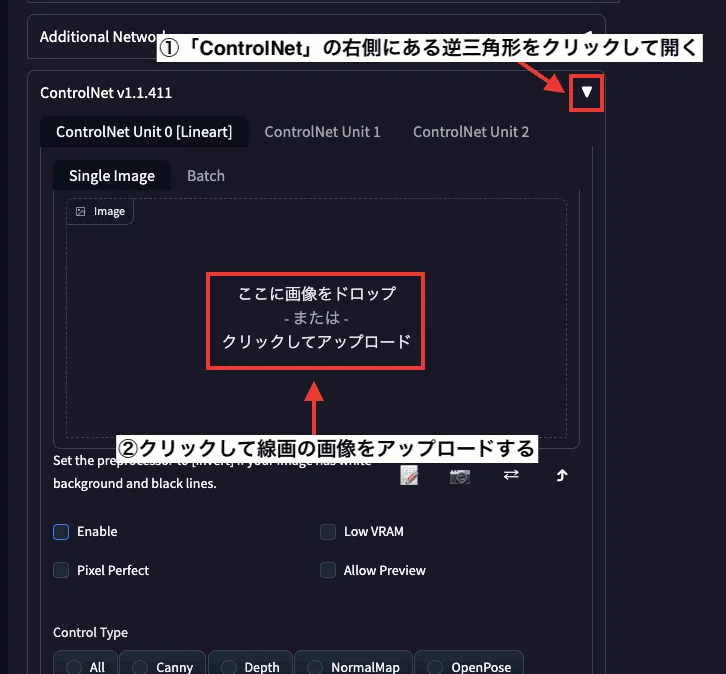Image resolution: width=726 pixels, height=674 pixels.
Task: Click the mirror webcam swap arrows icon
Action: (x=511, y=475)
